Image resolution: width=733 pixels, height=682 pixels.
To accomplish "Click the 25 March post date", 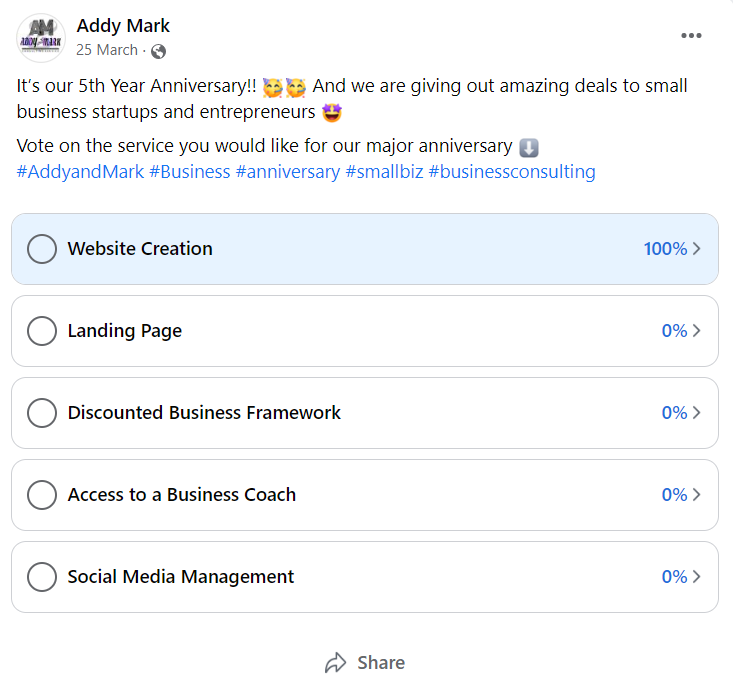I will coord(107,50).
